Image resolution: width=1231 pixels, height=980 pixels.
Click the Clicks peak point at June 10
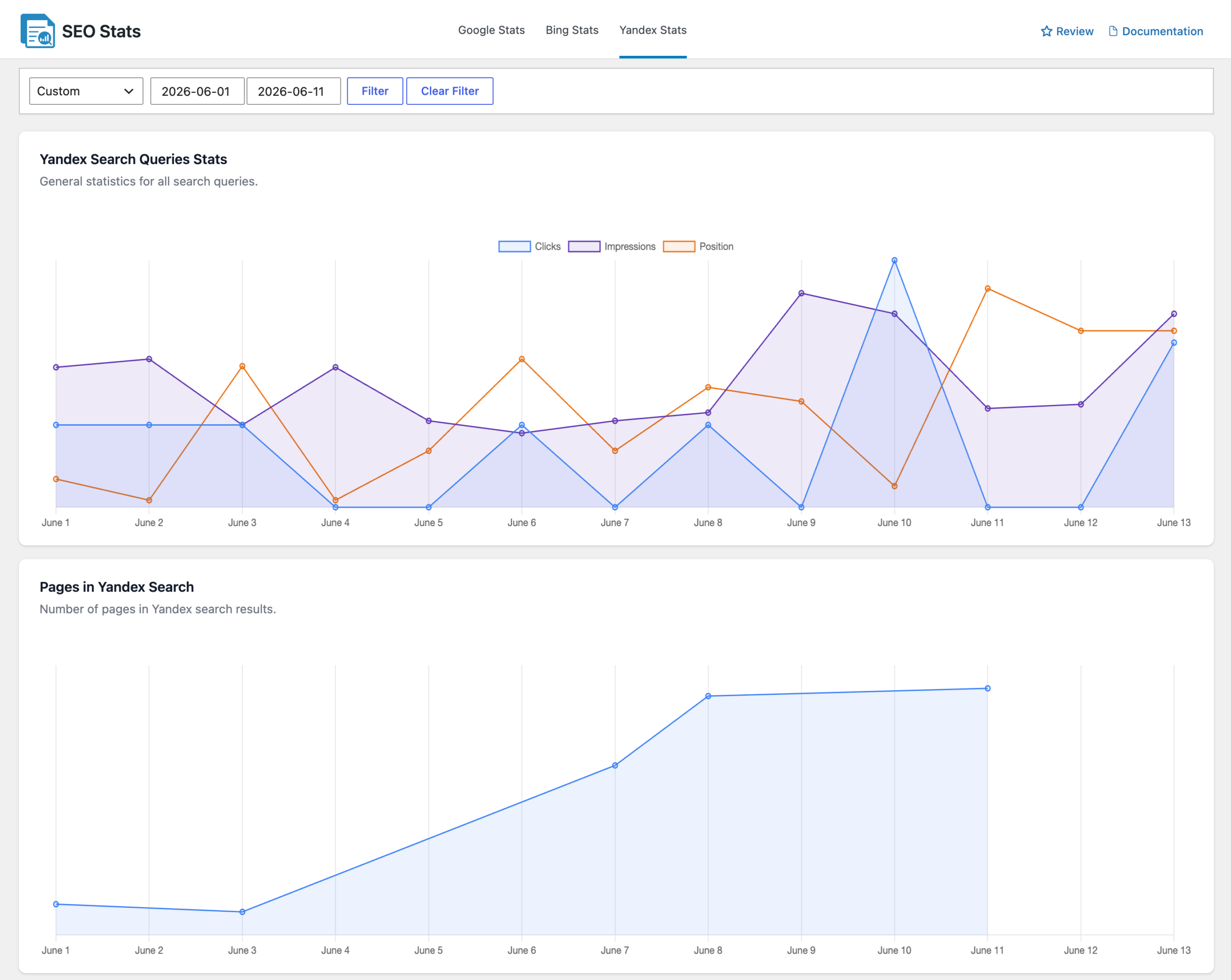pyautogui.click(x=894, y=261)
